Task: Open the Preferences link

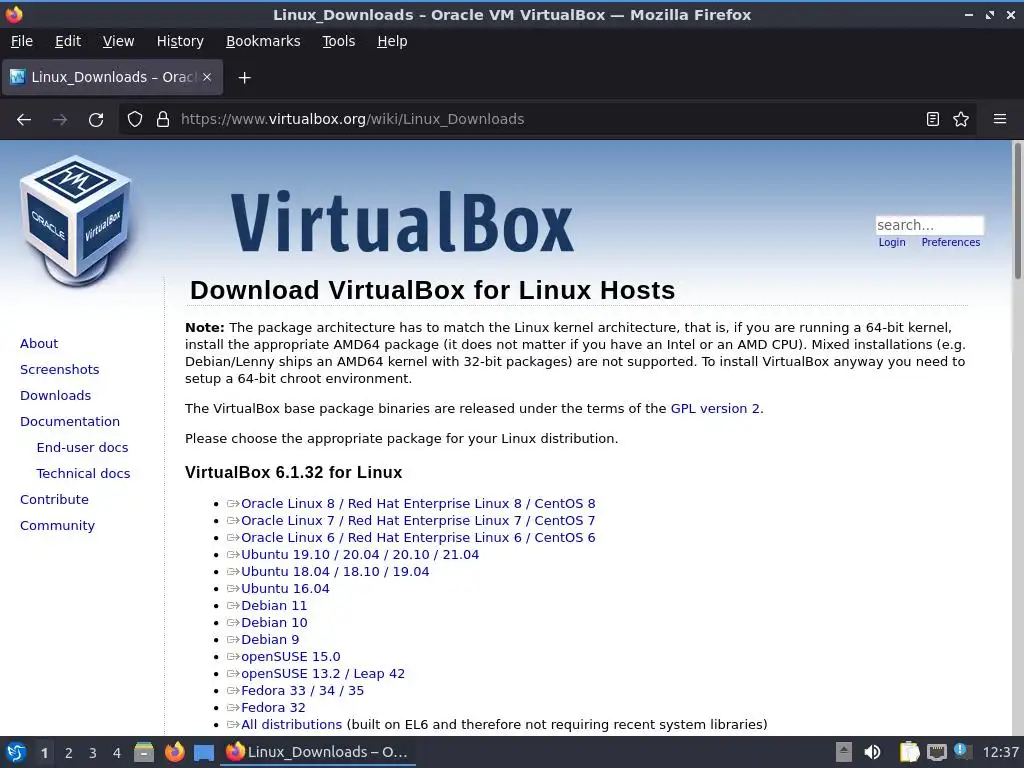Action: 950,242
